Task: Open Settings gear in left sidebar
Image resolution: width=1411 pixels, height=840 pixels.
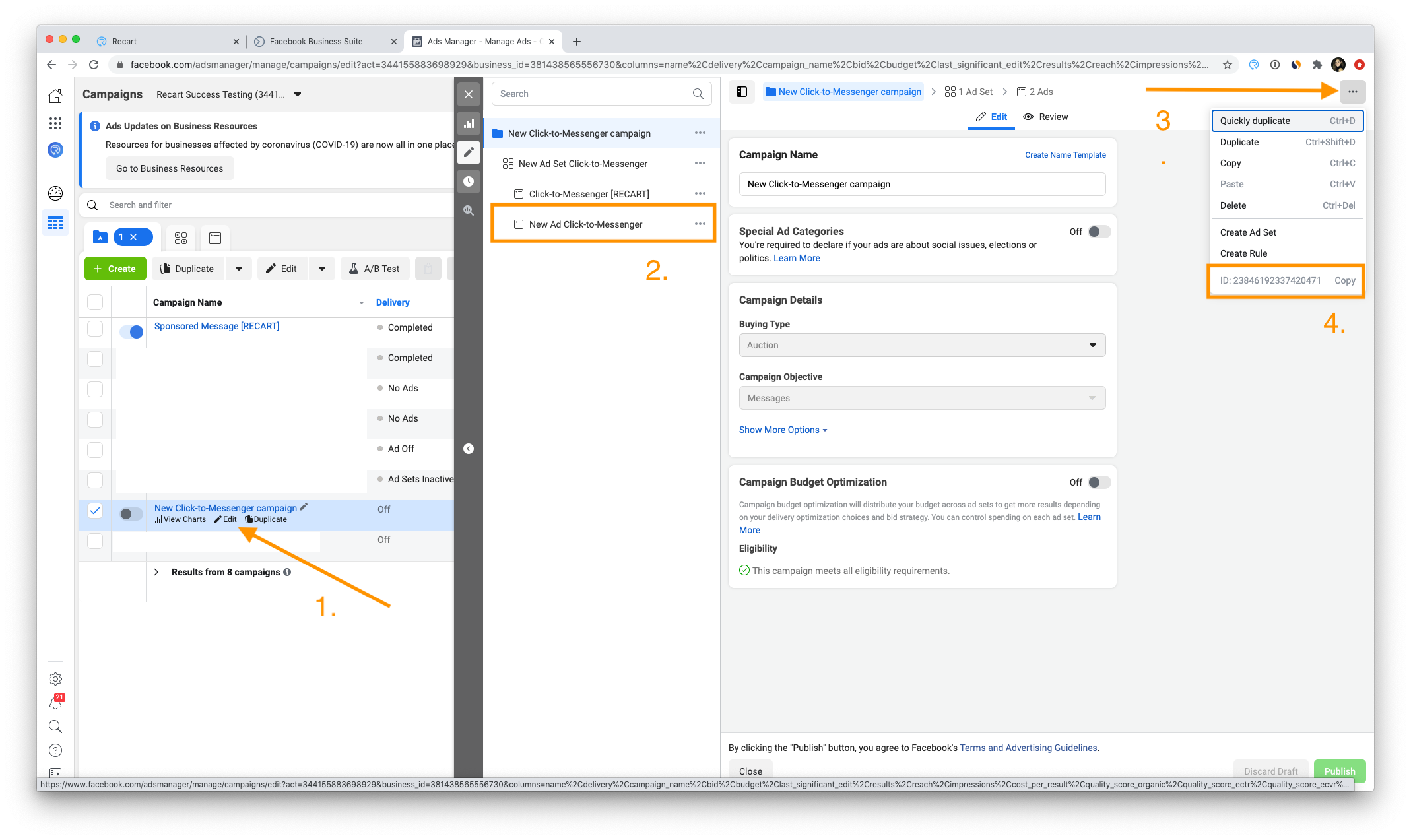Action: [x=55, y=679]
